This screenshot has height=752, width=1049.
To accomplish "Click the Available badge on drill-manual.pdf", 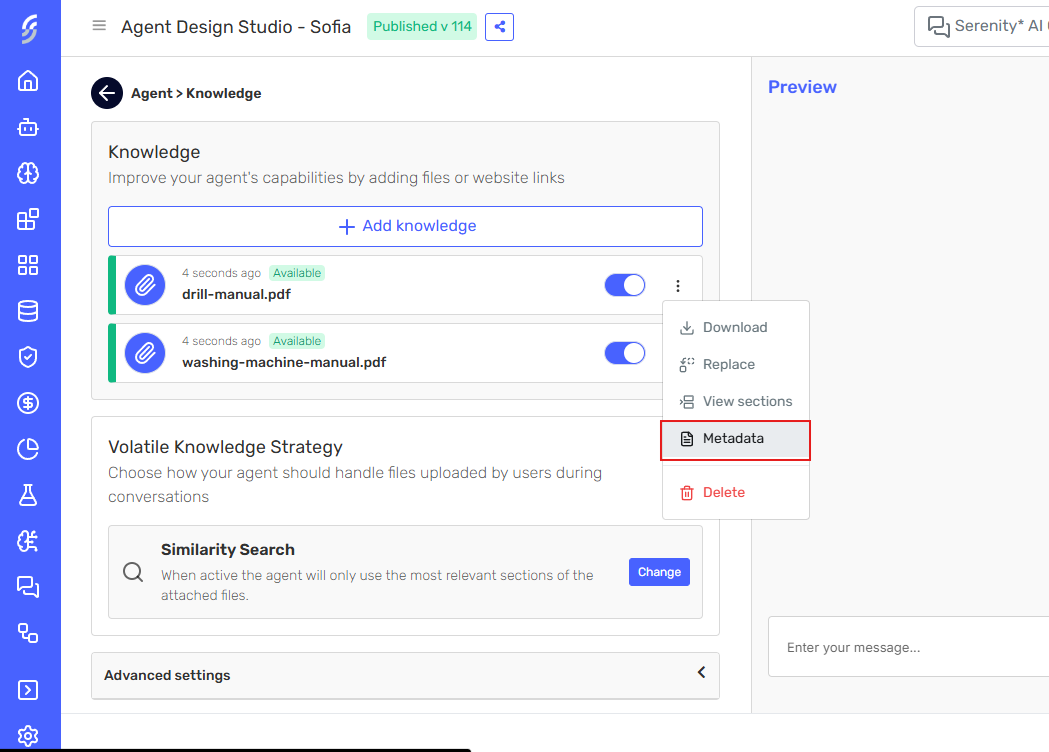I will click(x=297, y=273).
